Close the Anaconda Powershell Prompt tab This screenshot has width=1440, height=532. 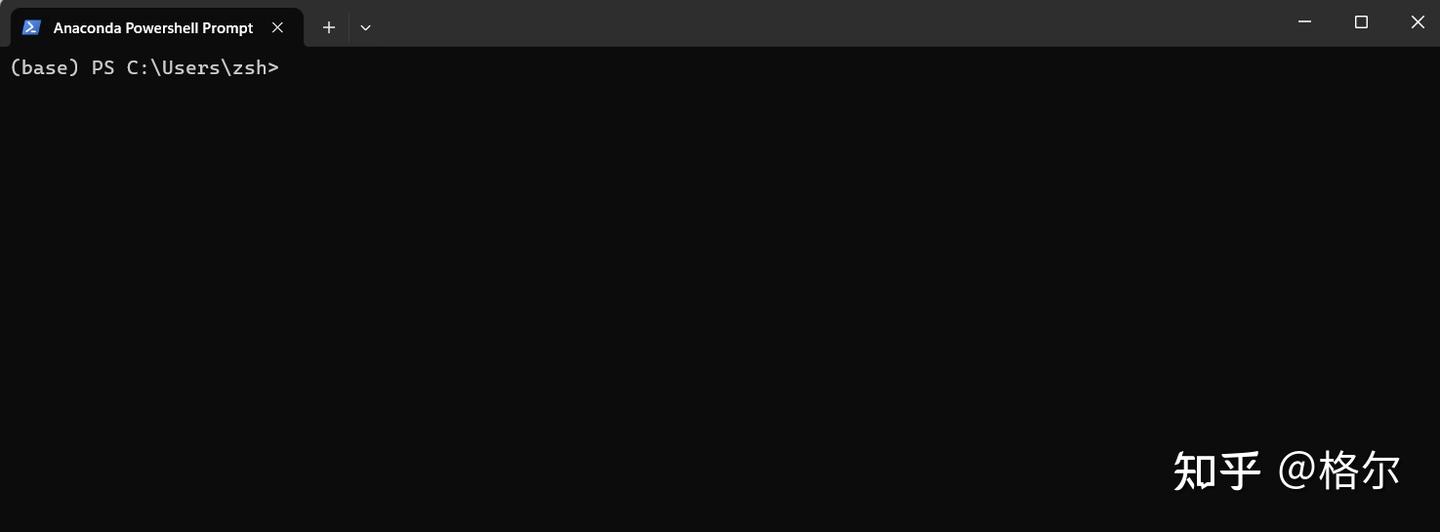(x=278, y=27)
